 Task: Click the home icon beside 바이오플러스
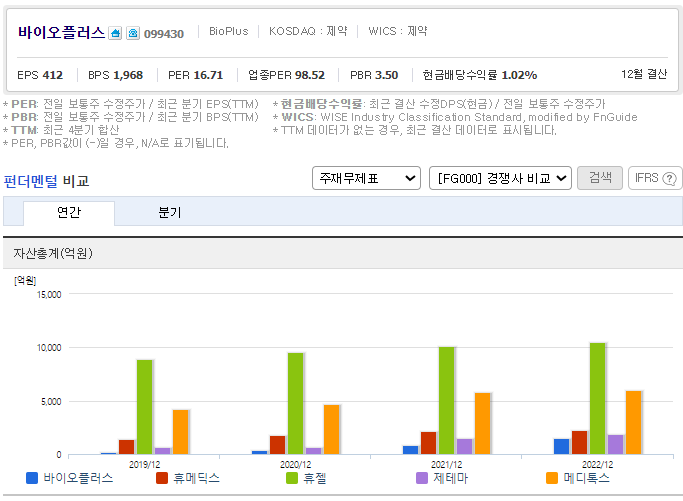(x=115, y=33)
